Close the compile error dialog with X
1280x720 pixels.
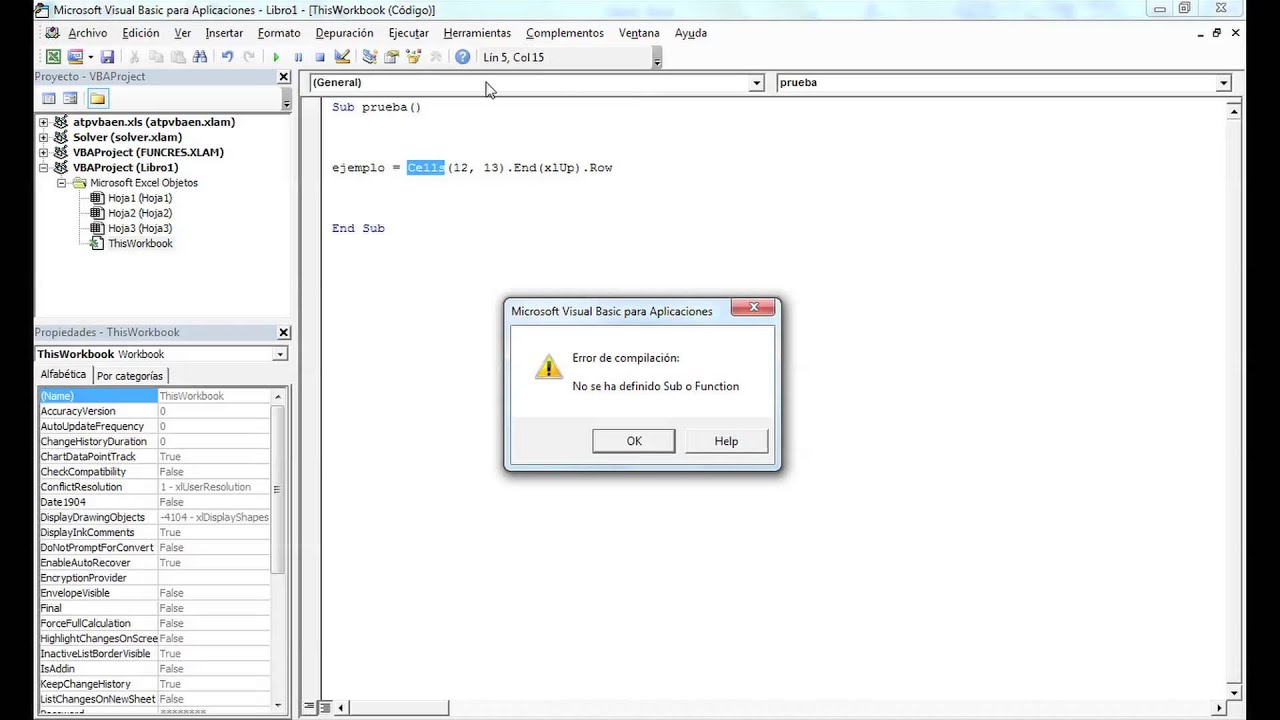[753, 308]
